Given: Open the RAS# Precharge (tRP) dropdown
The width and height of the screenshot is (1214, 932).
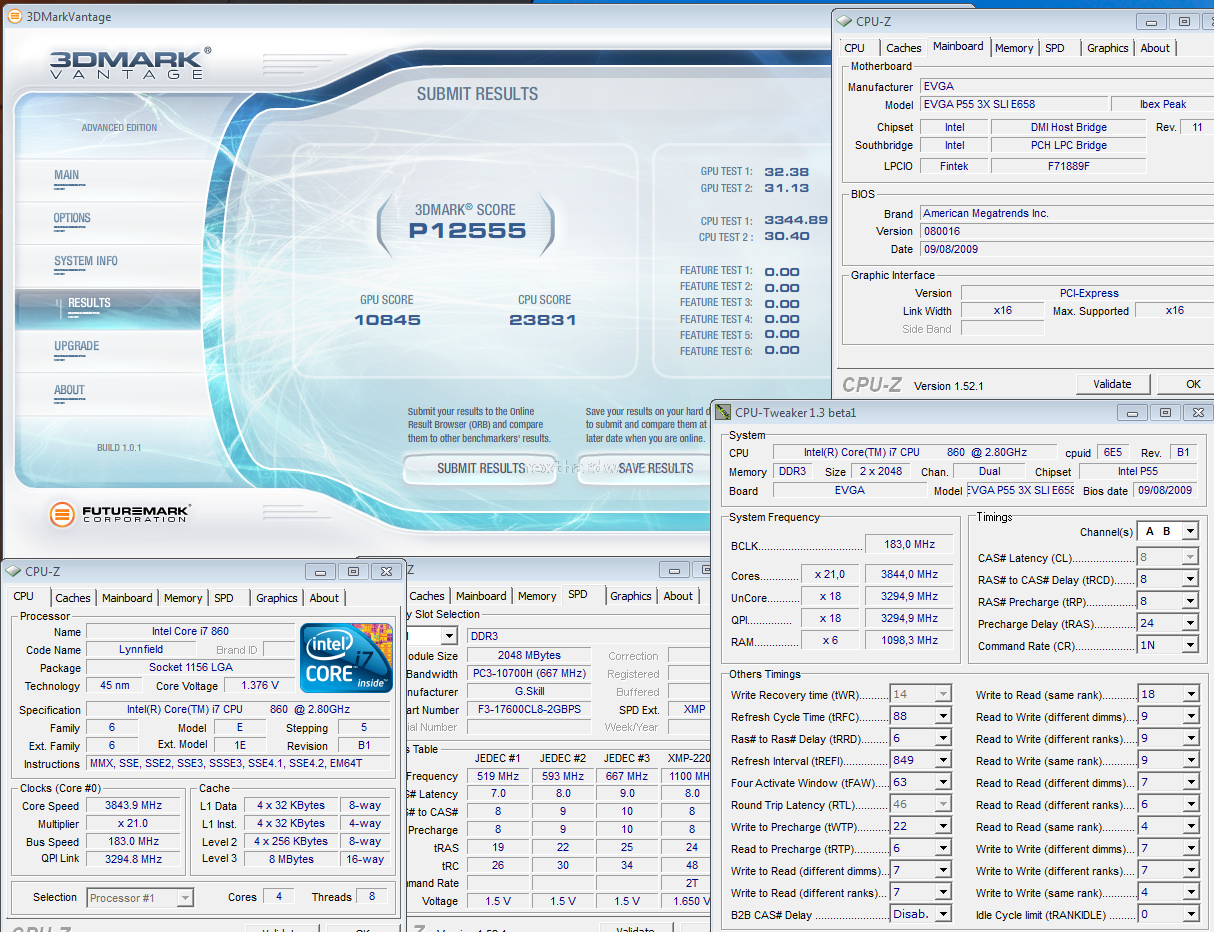Looking at the screenshot, I should [x=1190, y=601].
